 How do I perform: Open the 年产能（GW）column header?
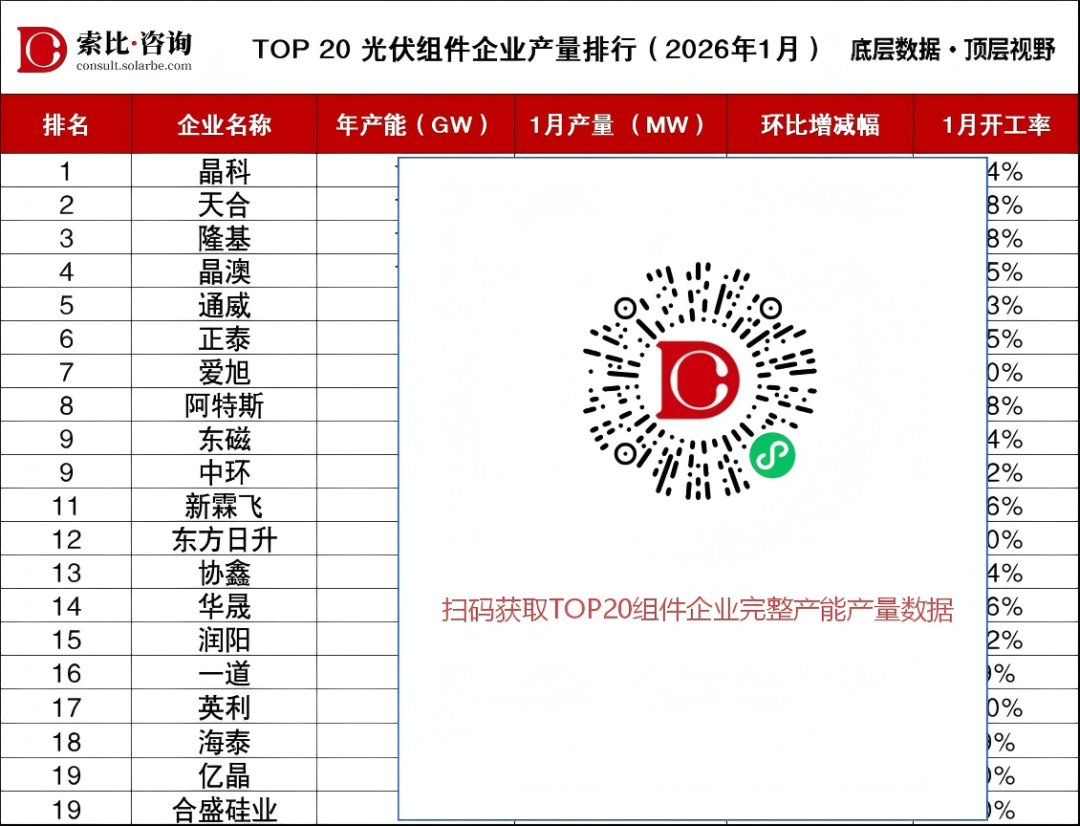[414, 125]
